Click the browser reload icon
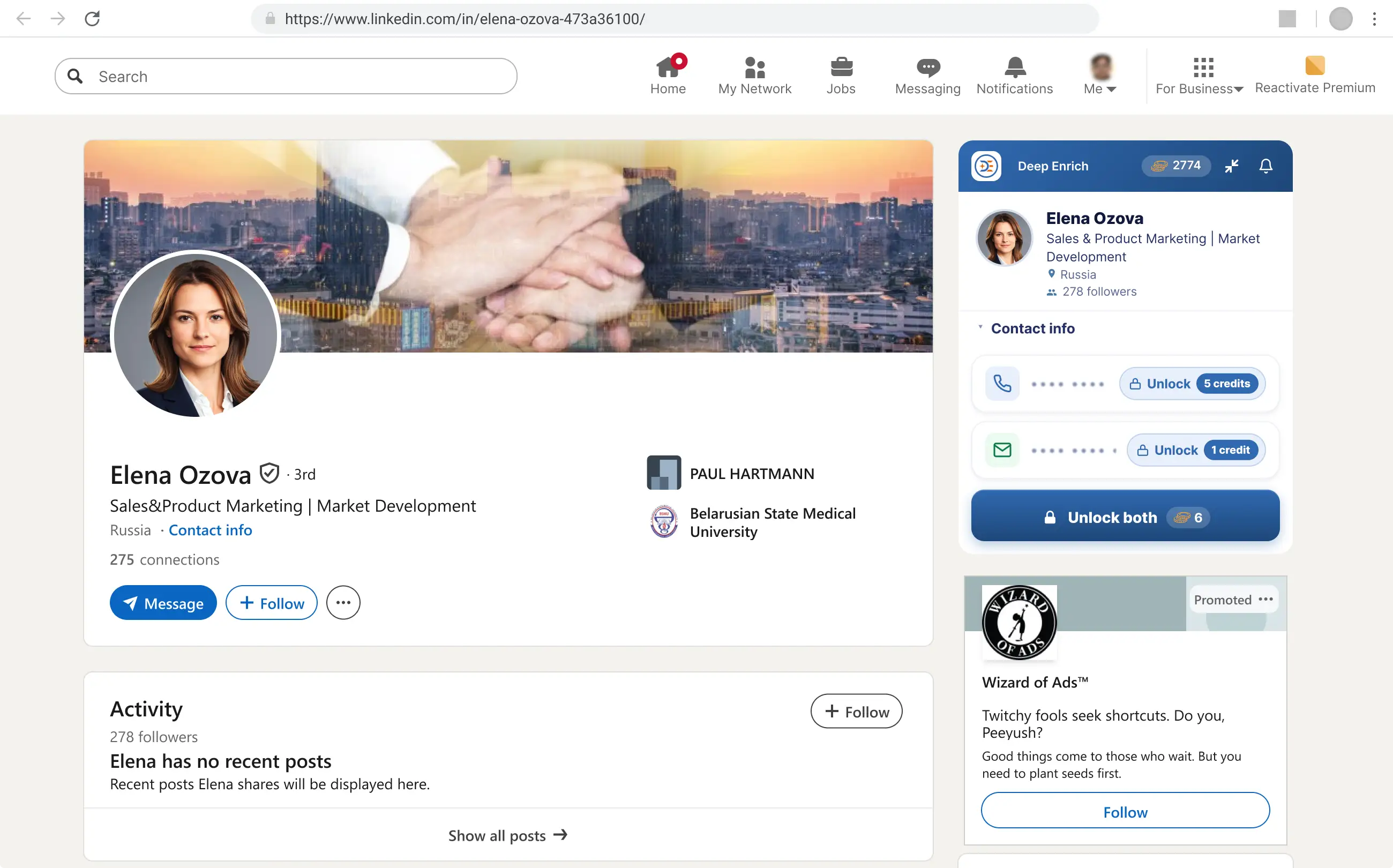1393x868 pixels. coord(92,18)
